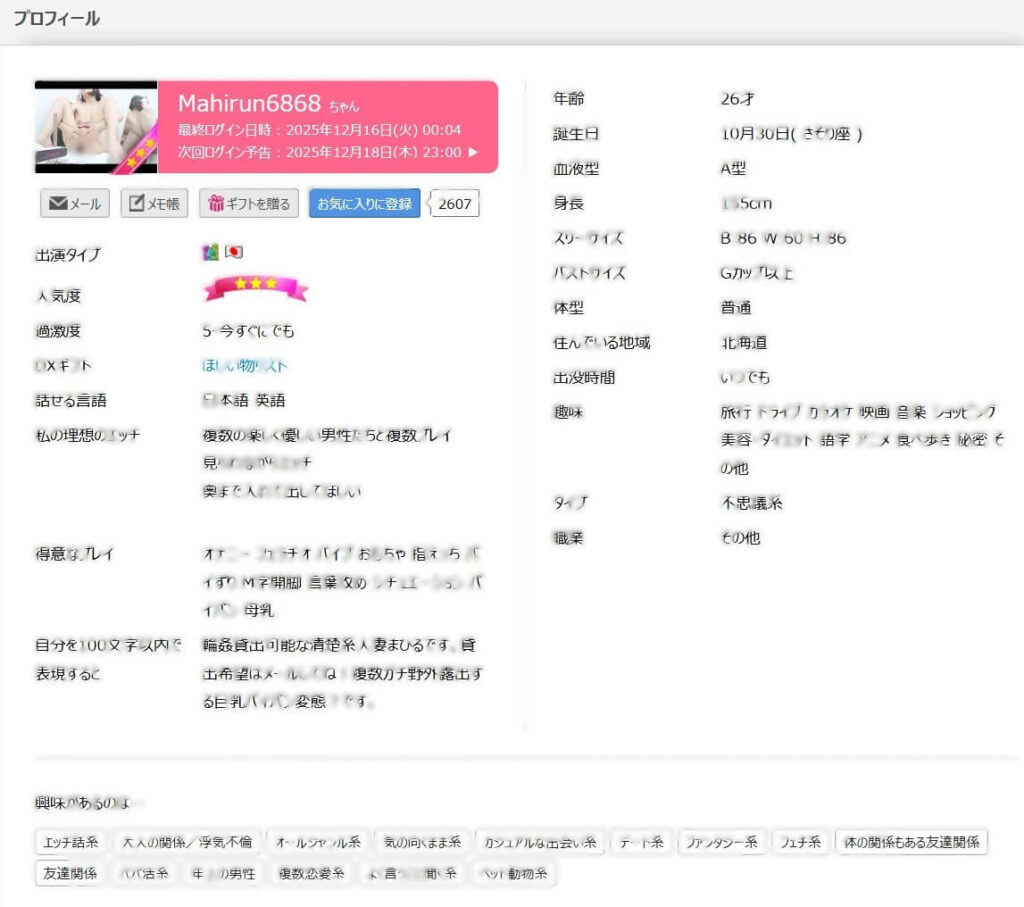This screenshot has width=1024, height=907.
Task: Click the memo pad icon on メモ帳
Action: pyautogui.click(x=136, y=204)
